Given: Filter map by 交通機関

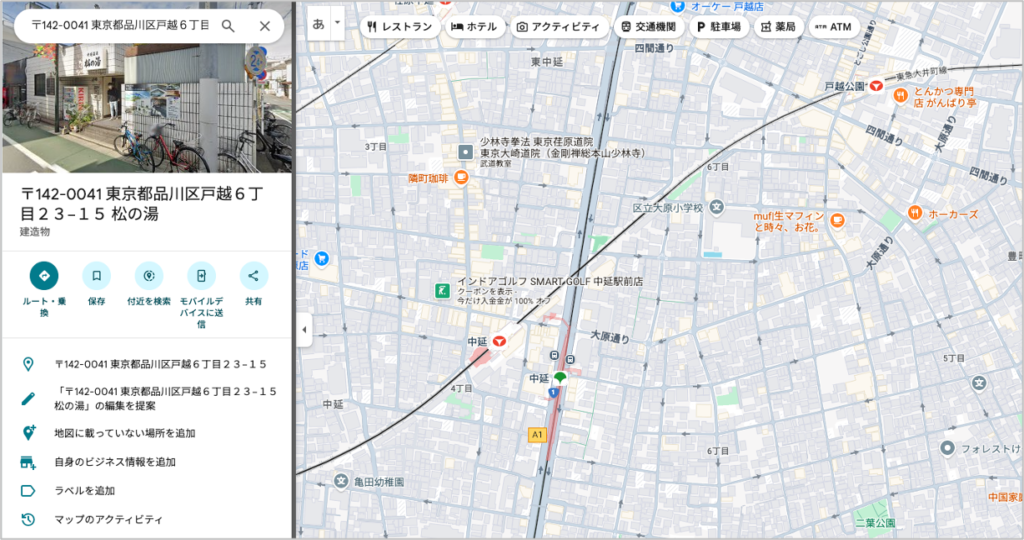Looking at the screenshot, I should click(x=649, y=27).
